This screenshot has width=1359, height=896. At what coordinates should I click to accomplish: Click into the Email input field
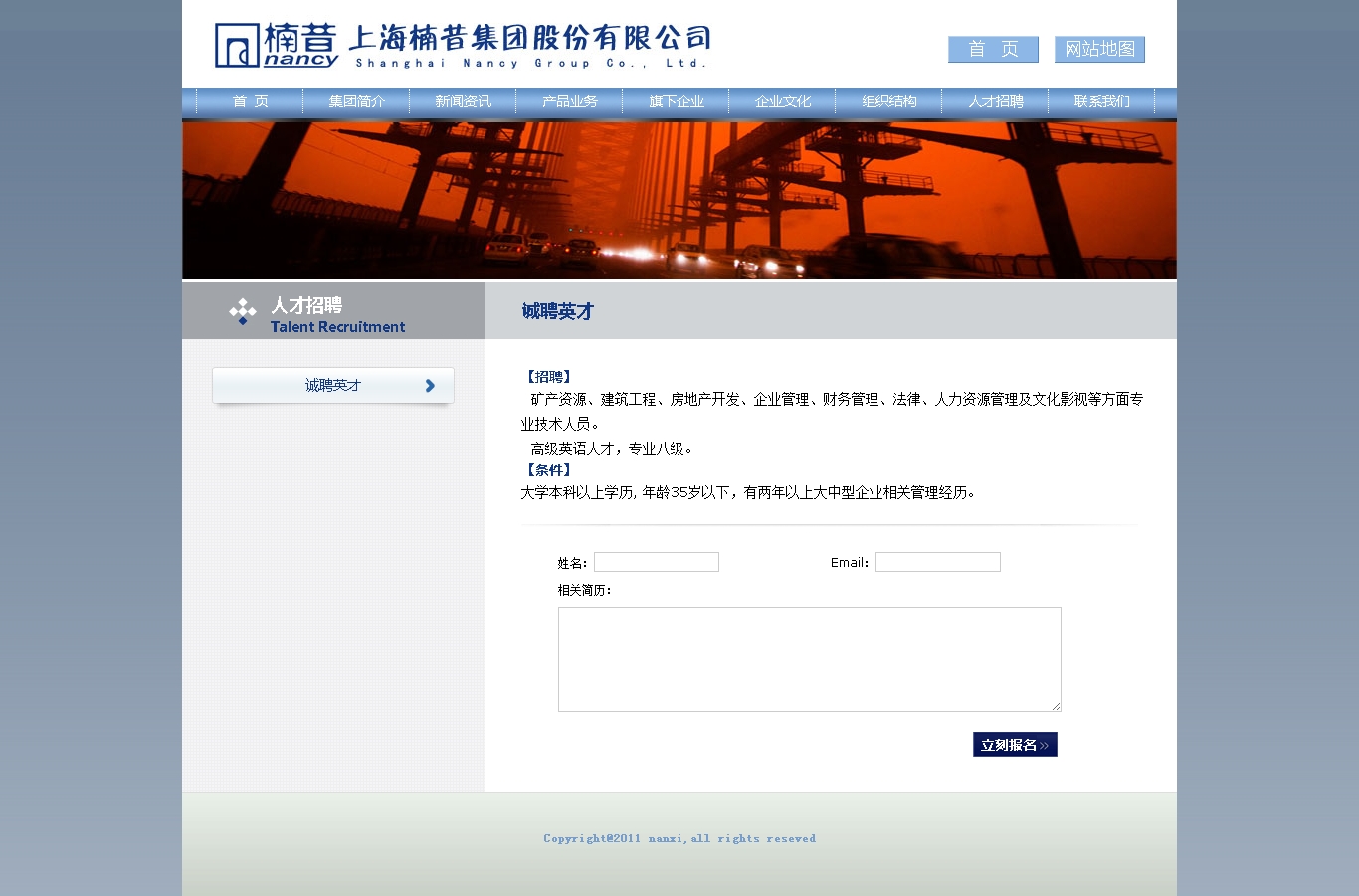pyautogui.click(x=937, y=562)
